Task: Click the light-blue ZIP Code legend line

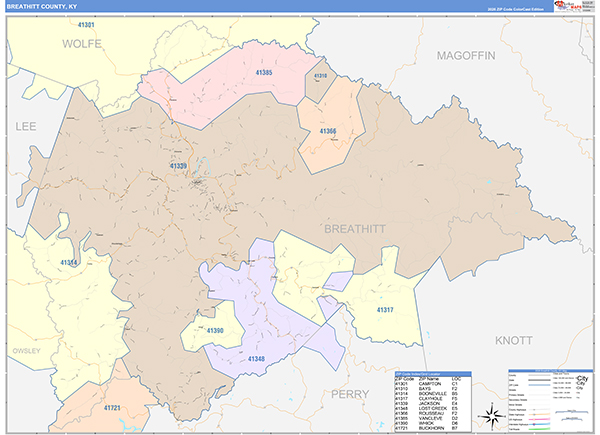Action: coord(540,385)
